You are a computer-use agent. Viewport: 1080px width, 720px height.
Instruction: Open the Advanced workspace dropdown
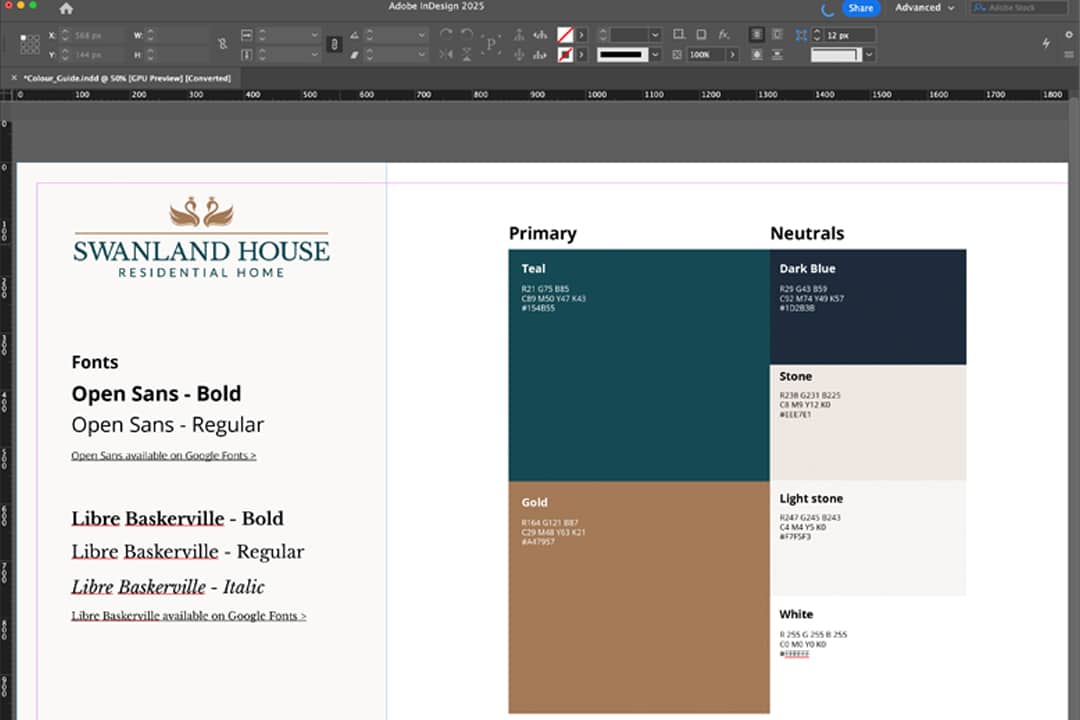[x=924, y=8]
